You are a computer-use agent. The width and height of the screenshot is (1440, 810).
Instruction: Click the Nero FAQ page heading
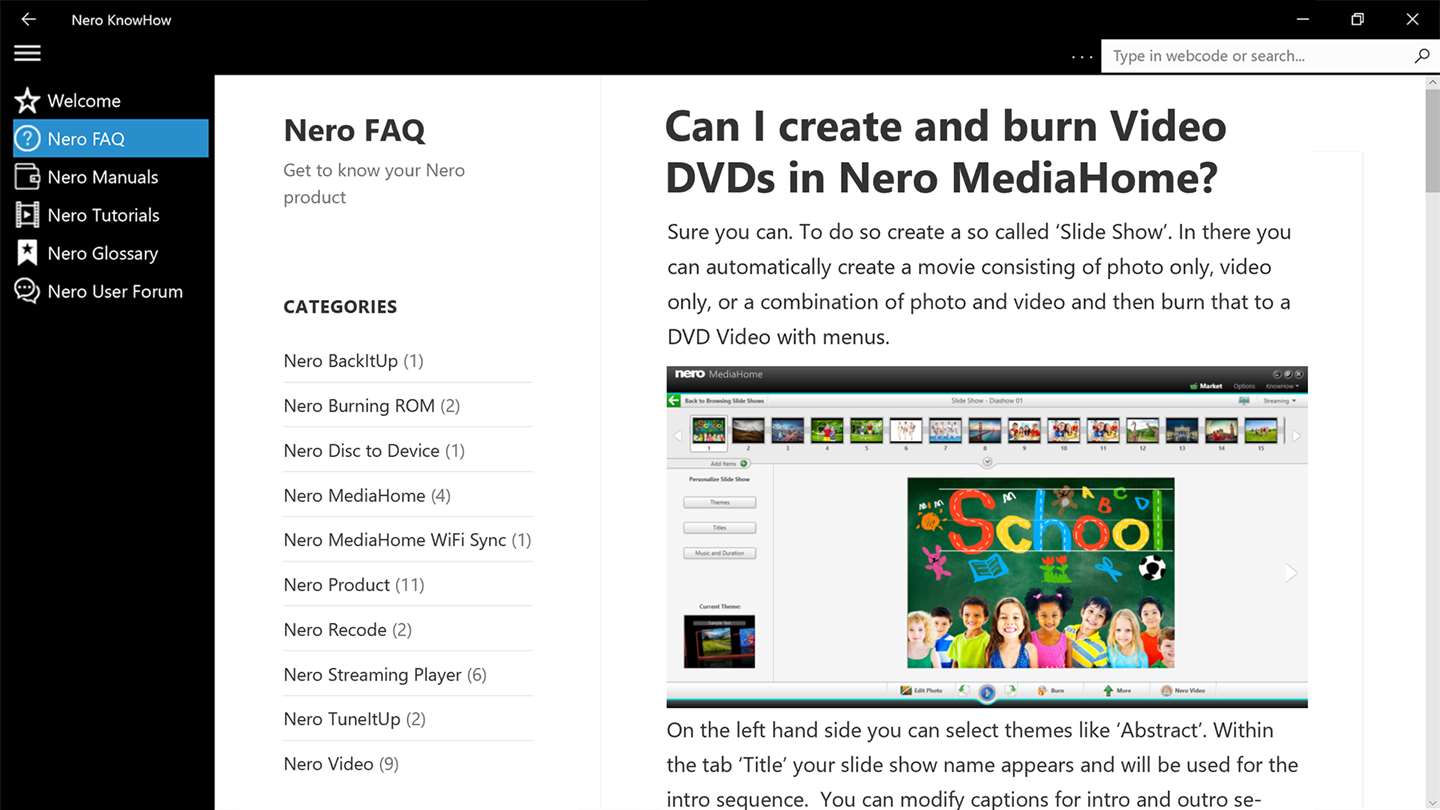354,130
